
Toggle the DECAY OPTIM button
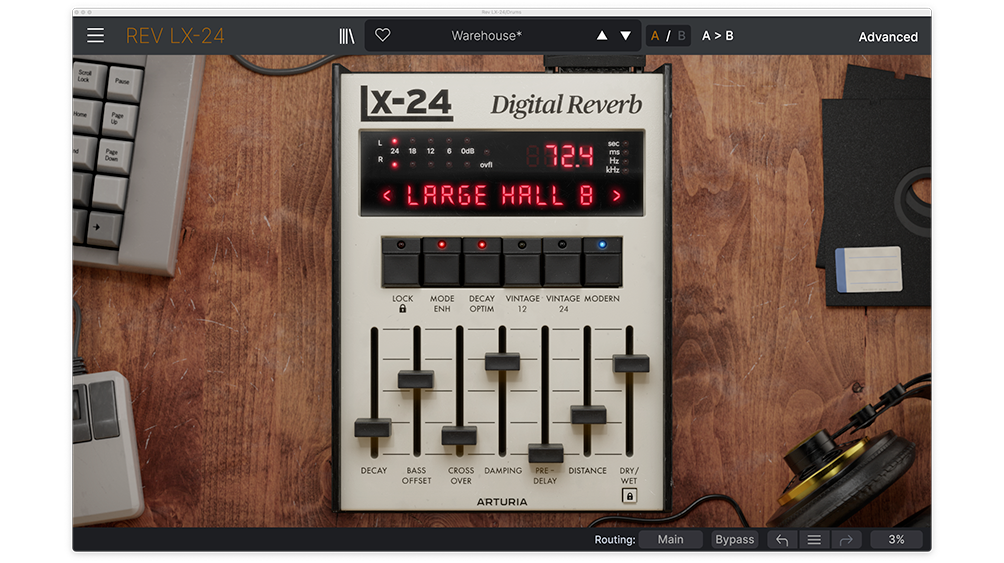tap(482, 263)
